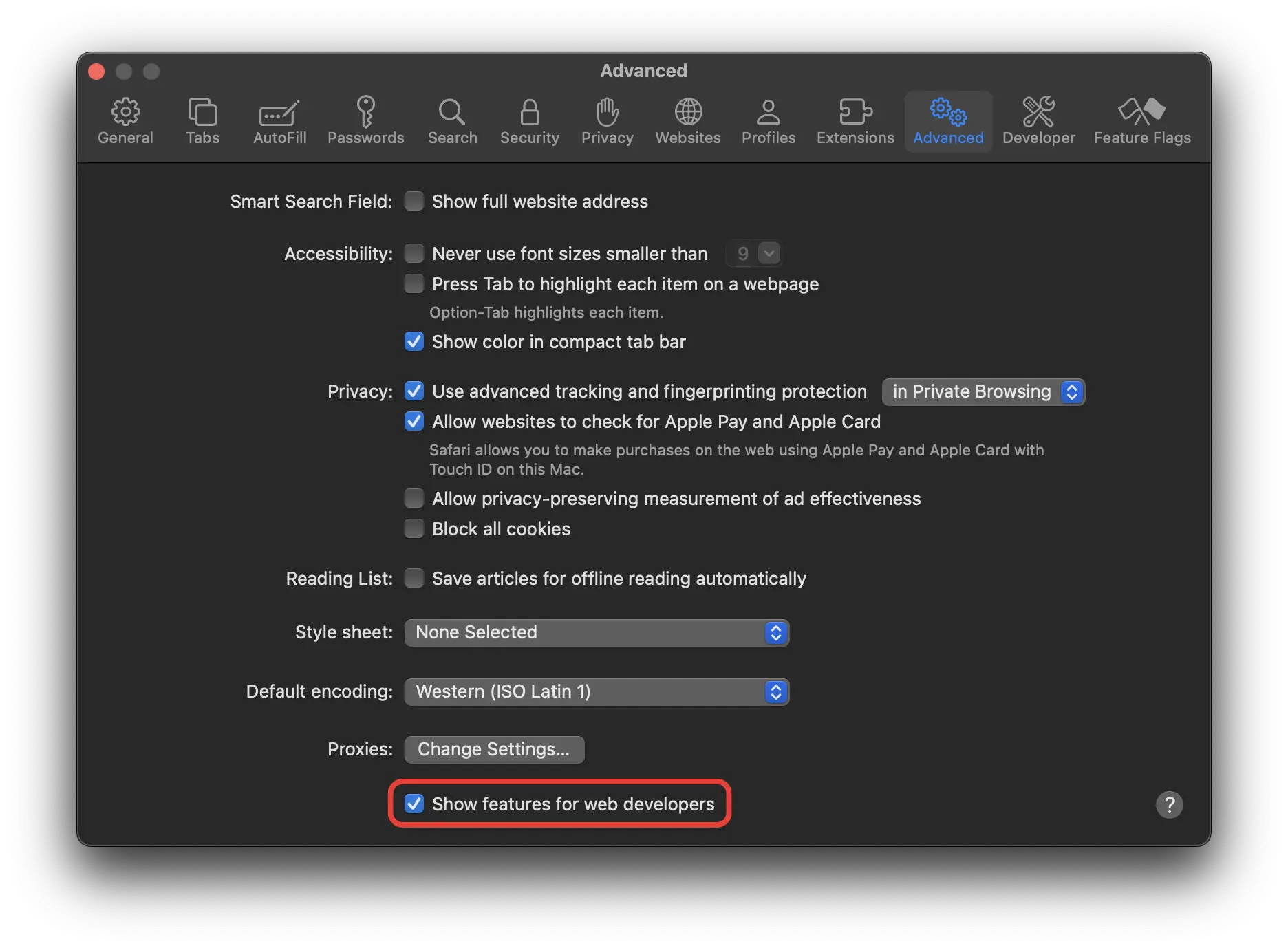
Task: Click Change Settings for Proxies
Action: coord(494,750)
